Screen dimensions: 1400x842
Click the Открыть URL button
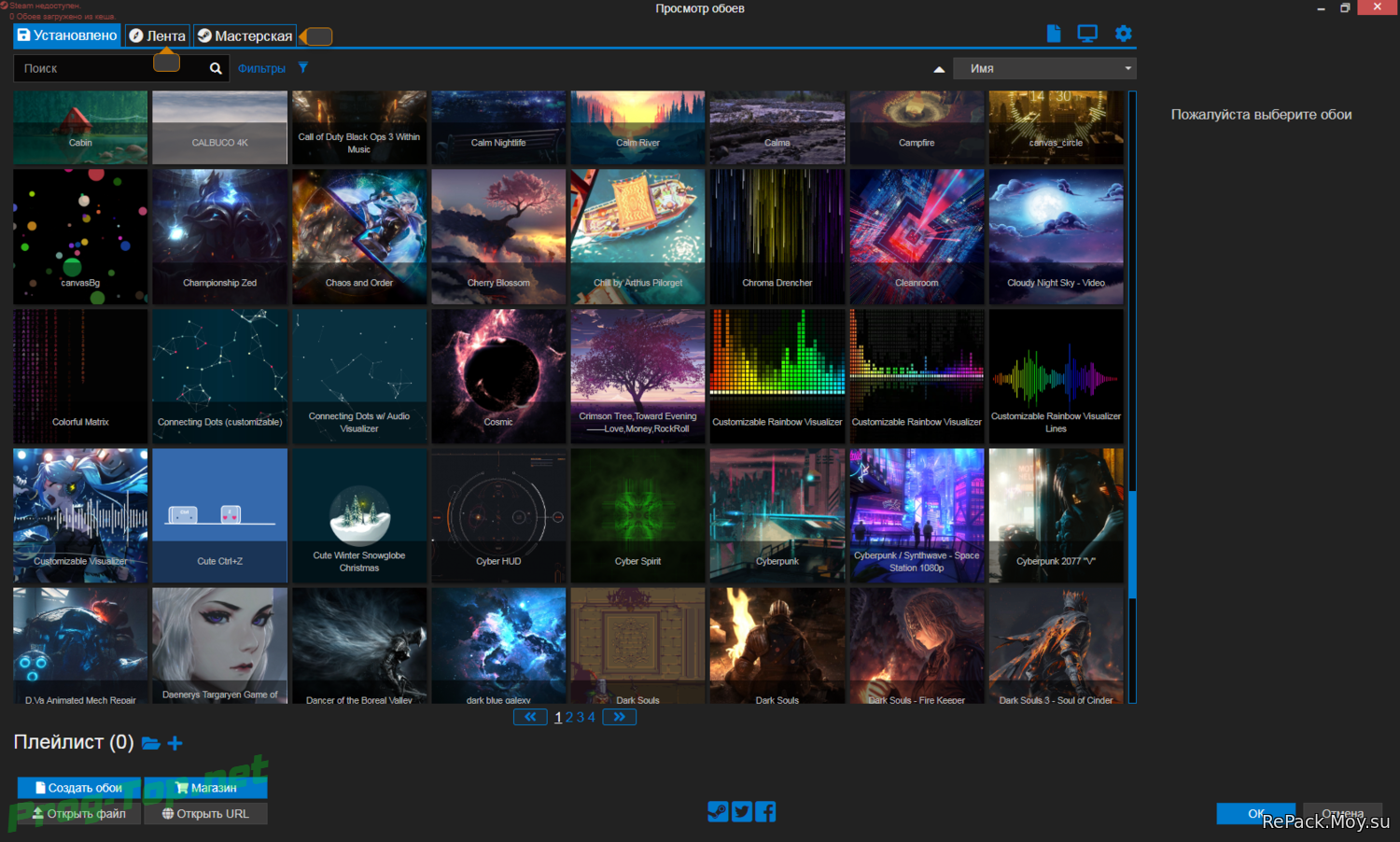[206, 814]
